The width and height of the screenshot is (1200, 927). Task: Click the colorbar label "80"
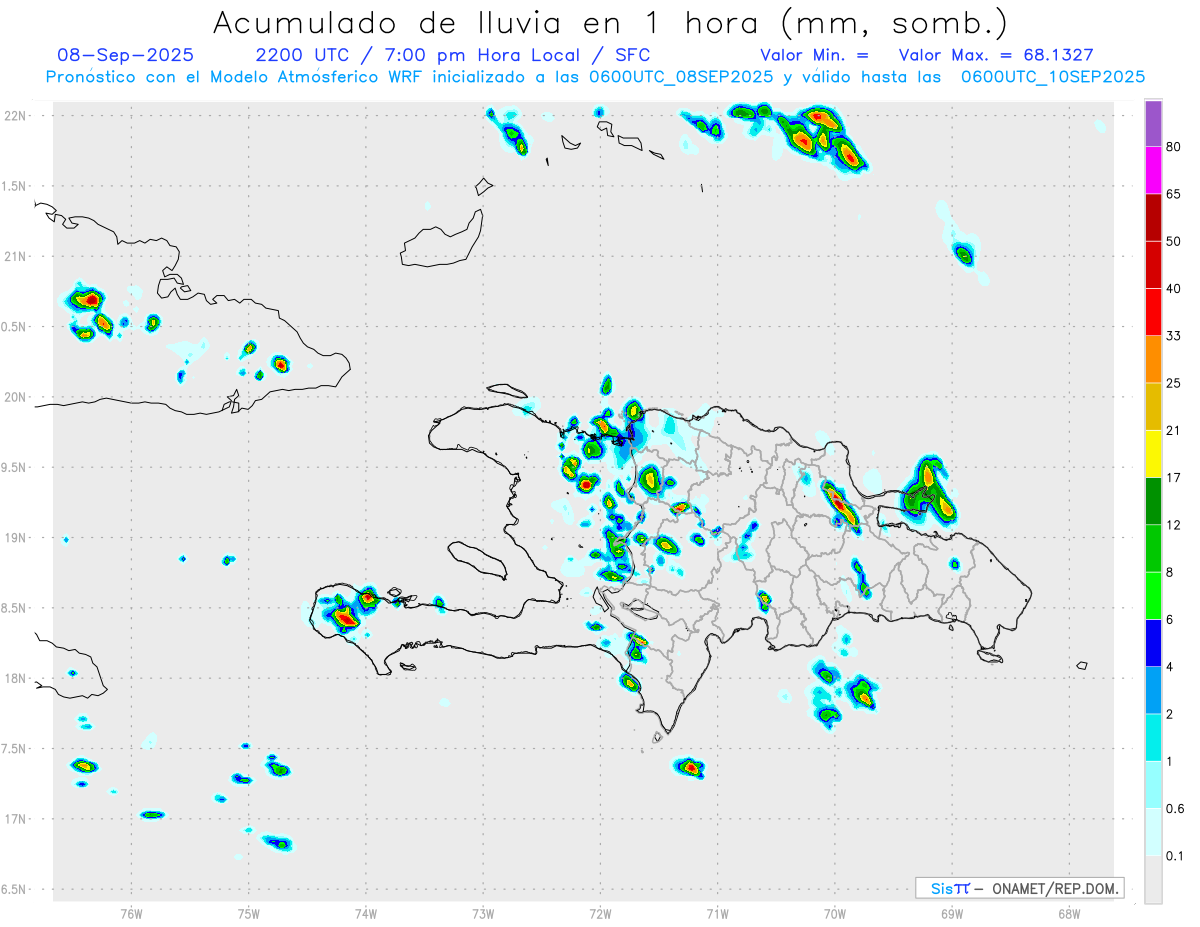click(x=1174, y=147)
